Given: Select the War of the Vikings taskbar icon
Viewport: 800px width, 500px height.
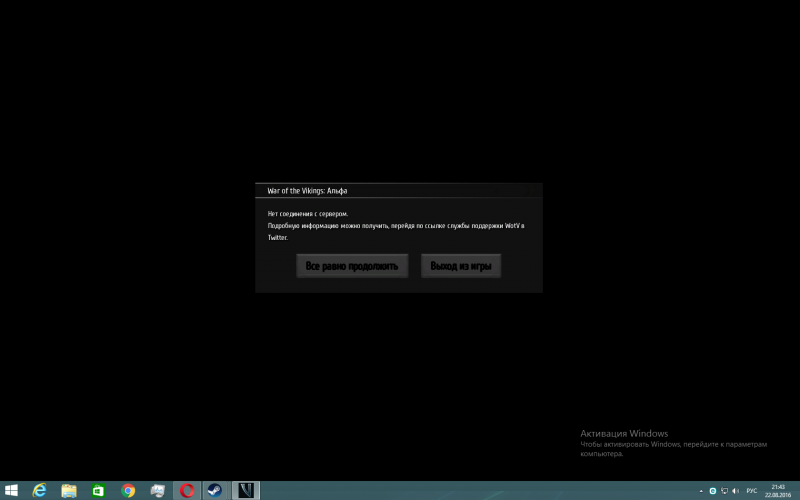Looking at the screenshot, I should 246,491.
